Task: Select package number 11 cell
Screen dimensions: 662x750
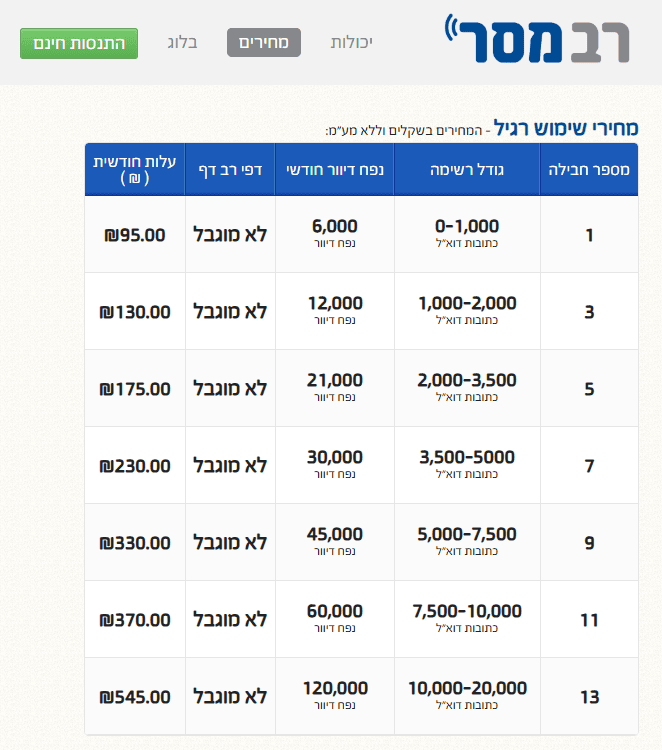Action: click(x=589, y=620)
